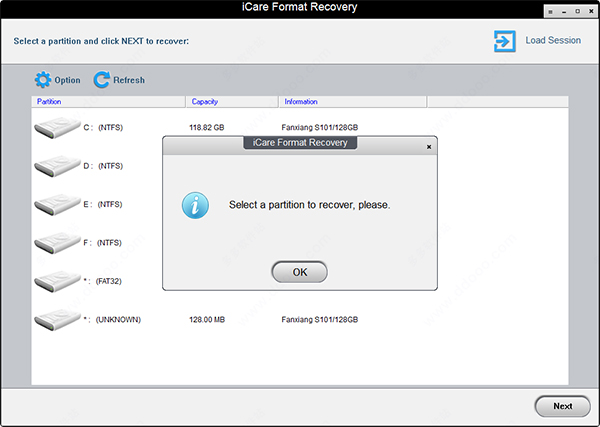Viewport: 600px width, 427px height.
Task: Confirm the dialog with OK
Action: pos(300,272)
